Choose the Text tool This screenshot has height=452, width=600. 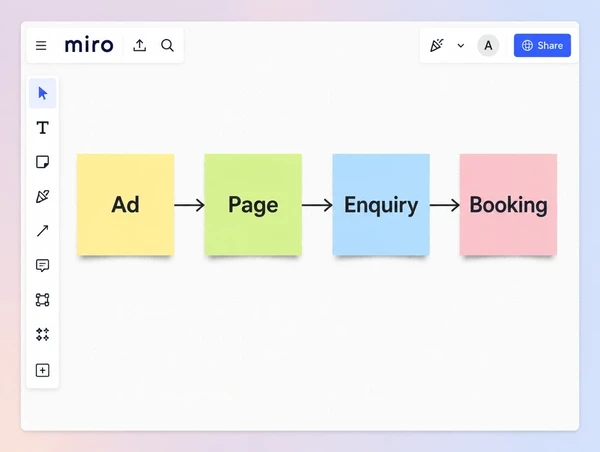tap(42, 127)
